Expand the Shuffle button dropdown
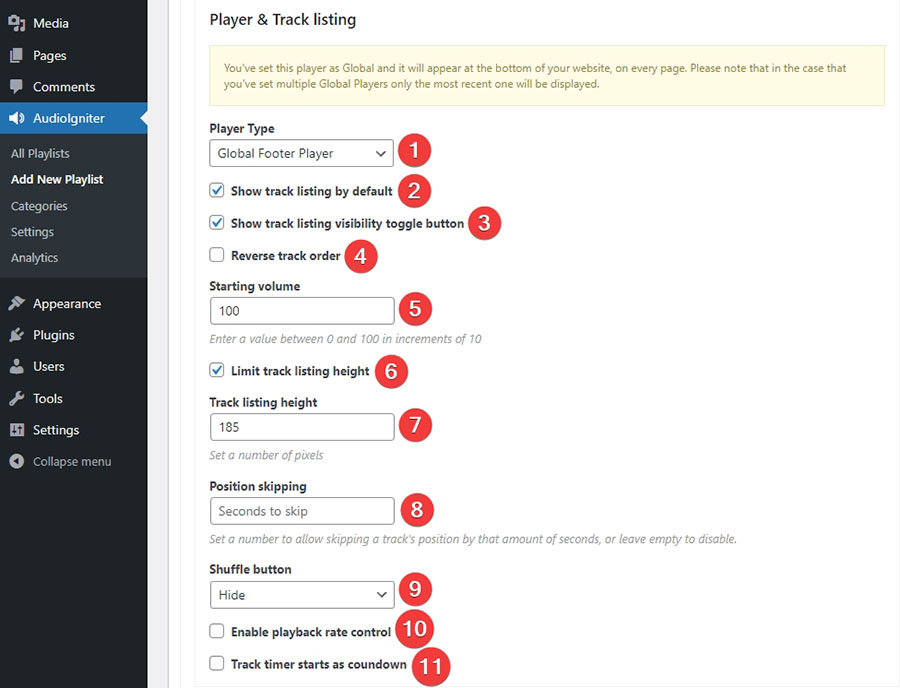The image size is (900, 688). [302, 595]
